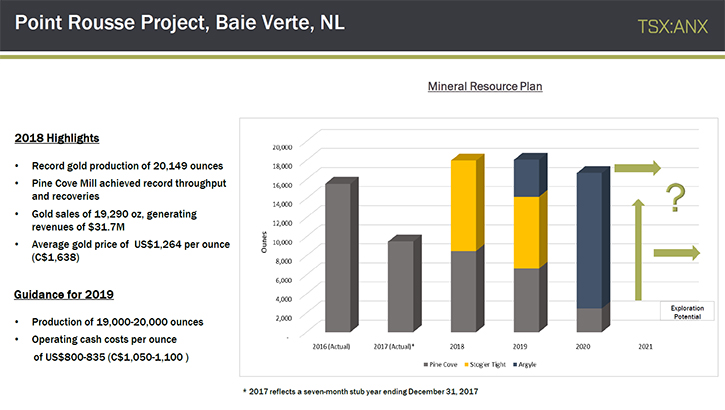The height and width of the screenshot is (410, 725).
Task: Select the '2018 Highlights' heading
Action: click(x=57, y=138)
